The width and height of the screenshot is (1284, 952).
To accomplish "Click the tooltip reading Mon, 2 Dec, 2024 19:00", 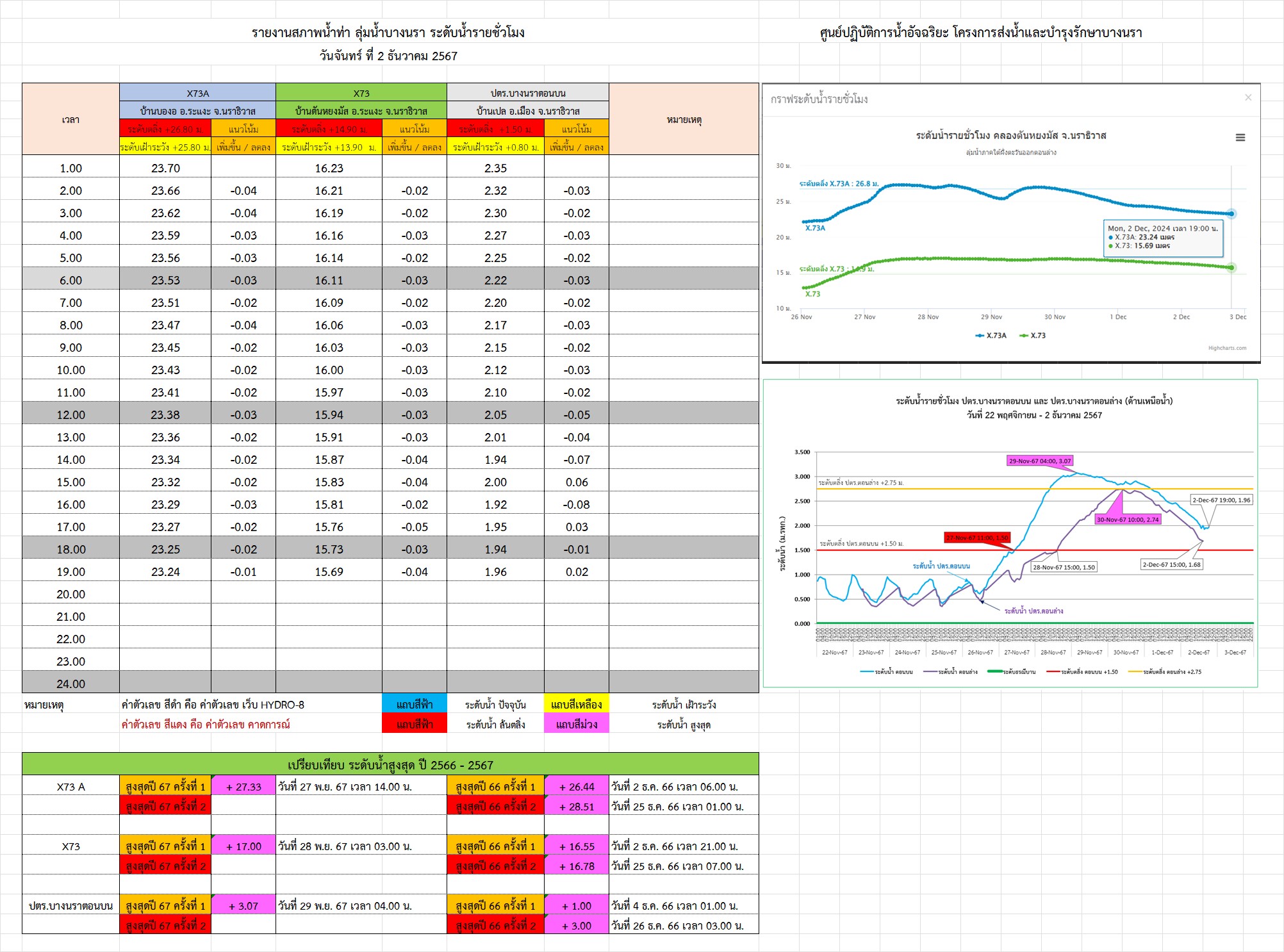I will [1164, 237].
